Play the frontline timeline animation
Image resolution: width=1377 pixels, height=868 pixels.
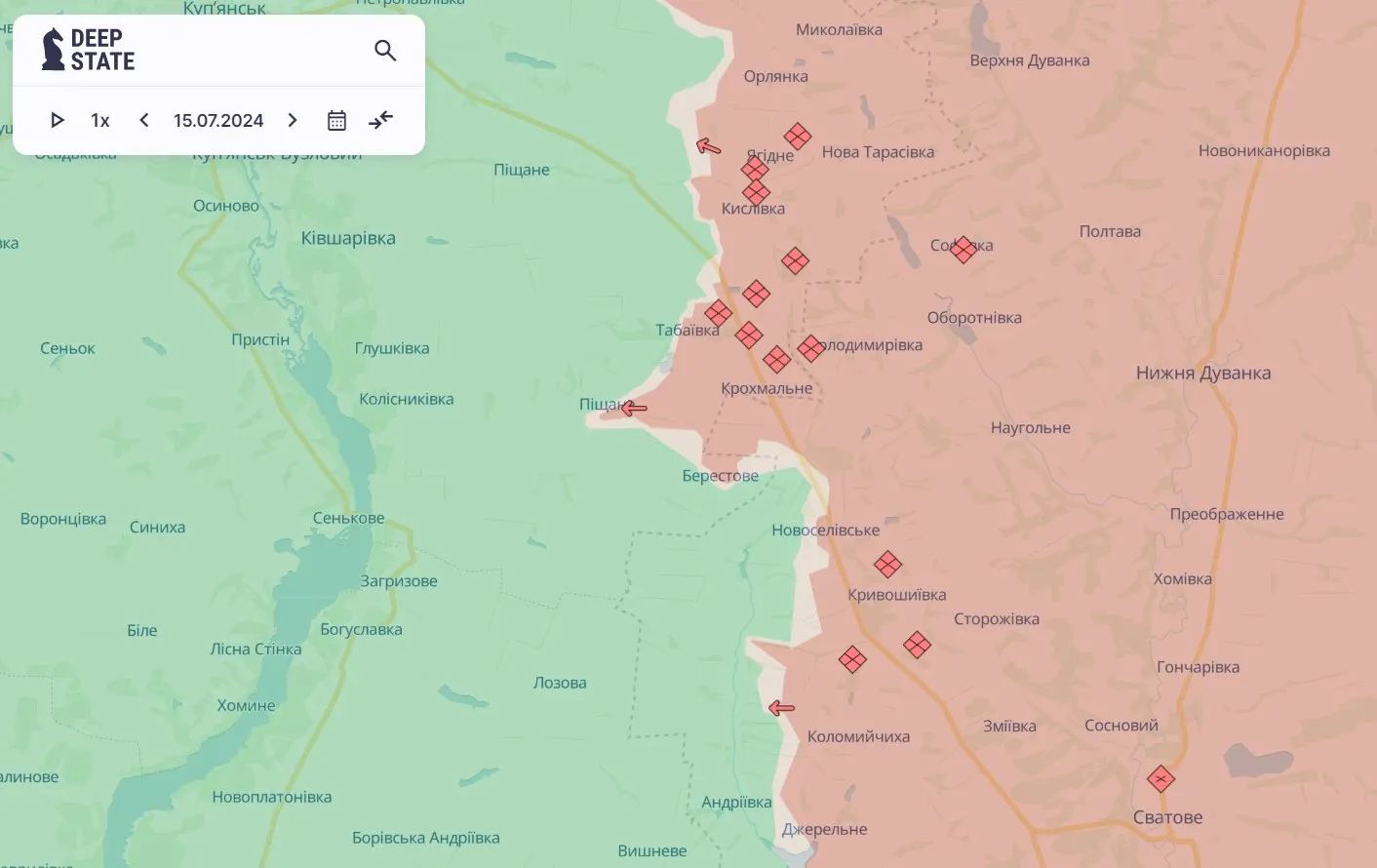(58, 120)
